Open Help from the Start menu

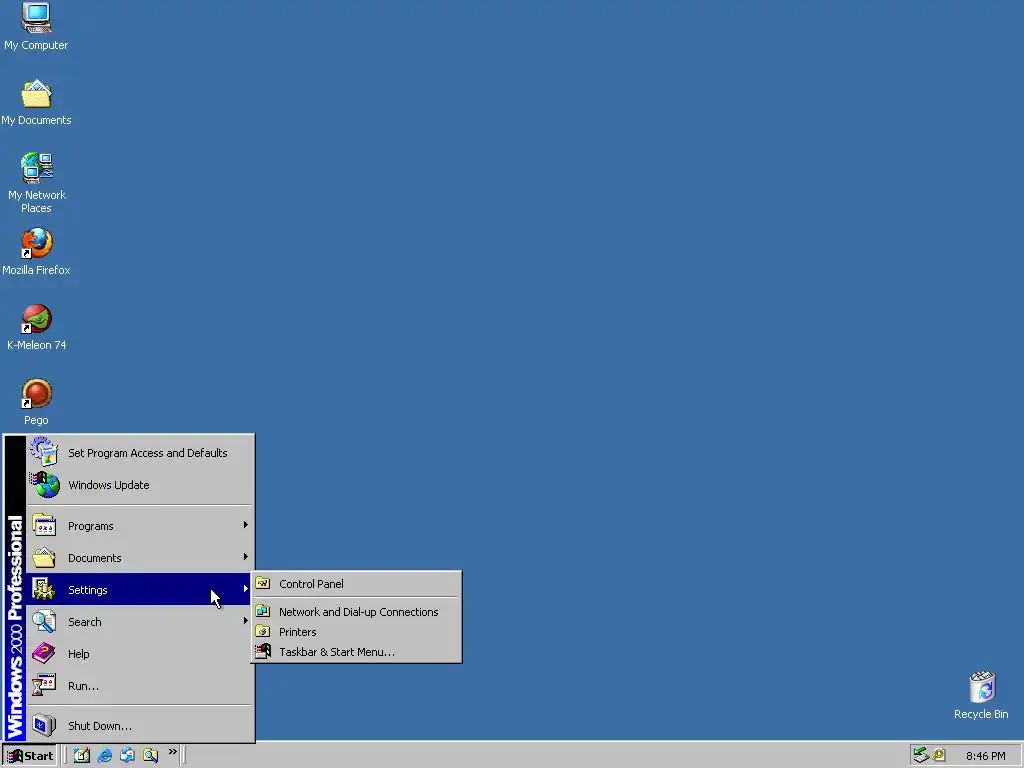[x=139, y=654]
